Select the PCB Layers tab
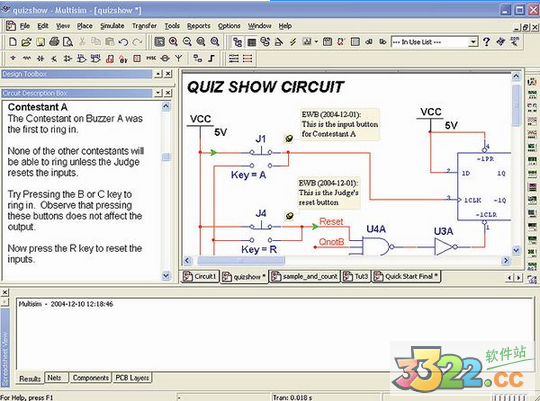The height and width of the screenshot is (401, 540). [x=132, y=378]
